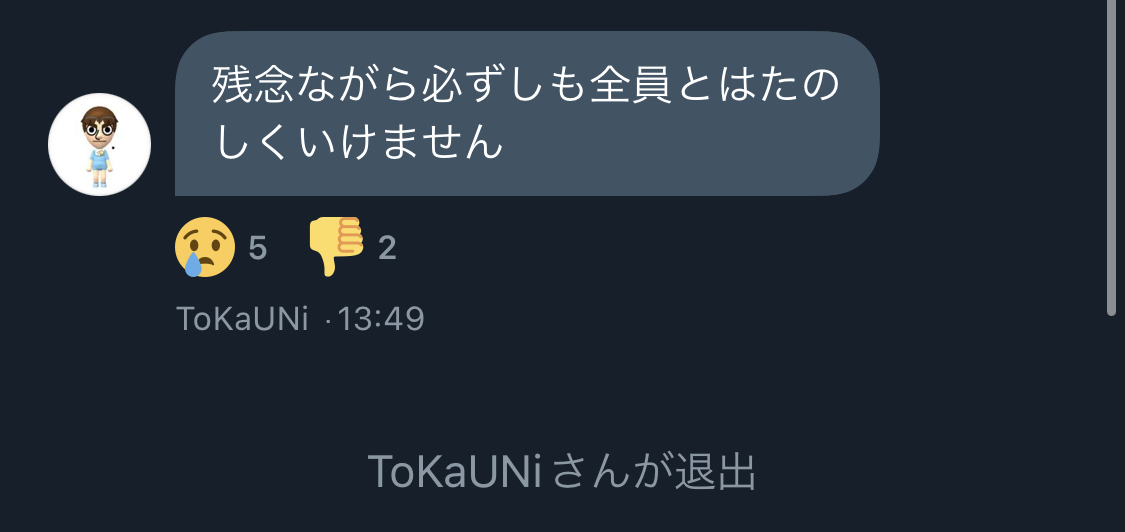This screenshot has width=1125, height=532.
Task: Click the crying reaction count 5
Action: (x=258, y=249)
